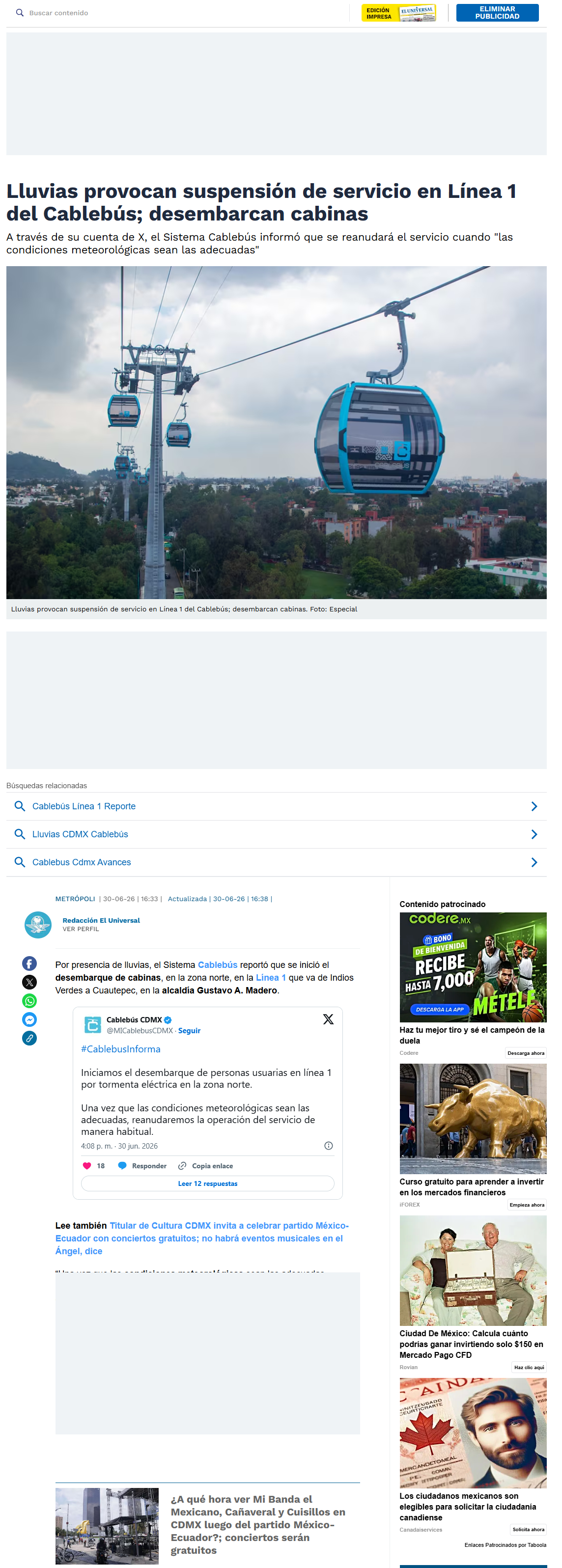Open the Edición Impresa button
This screenshot has height=1568, width=562.
[x=399, y=13]
